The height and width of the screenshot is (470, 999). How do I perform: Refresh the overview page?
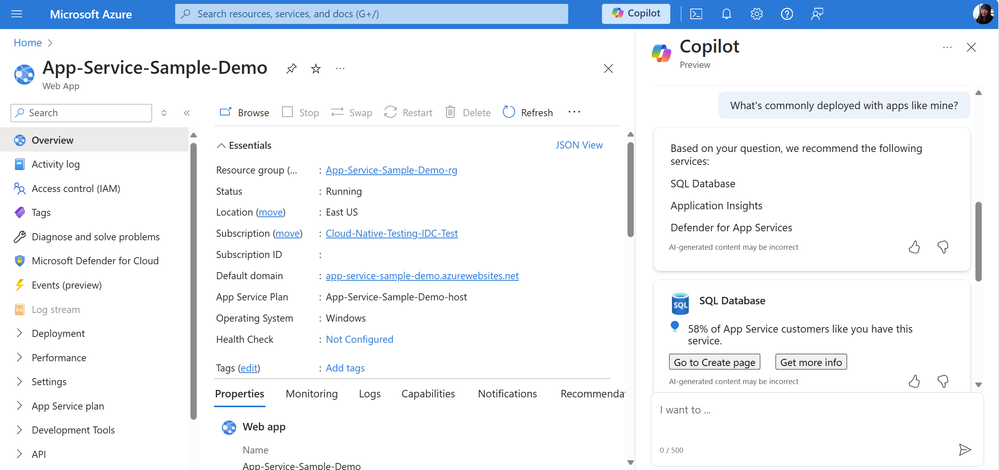pyautogui.click(x=528, y=113)
